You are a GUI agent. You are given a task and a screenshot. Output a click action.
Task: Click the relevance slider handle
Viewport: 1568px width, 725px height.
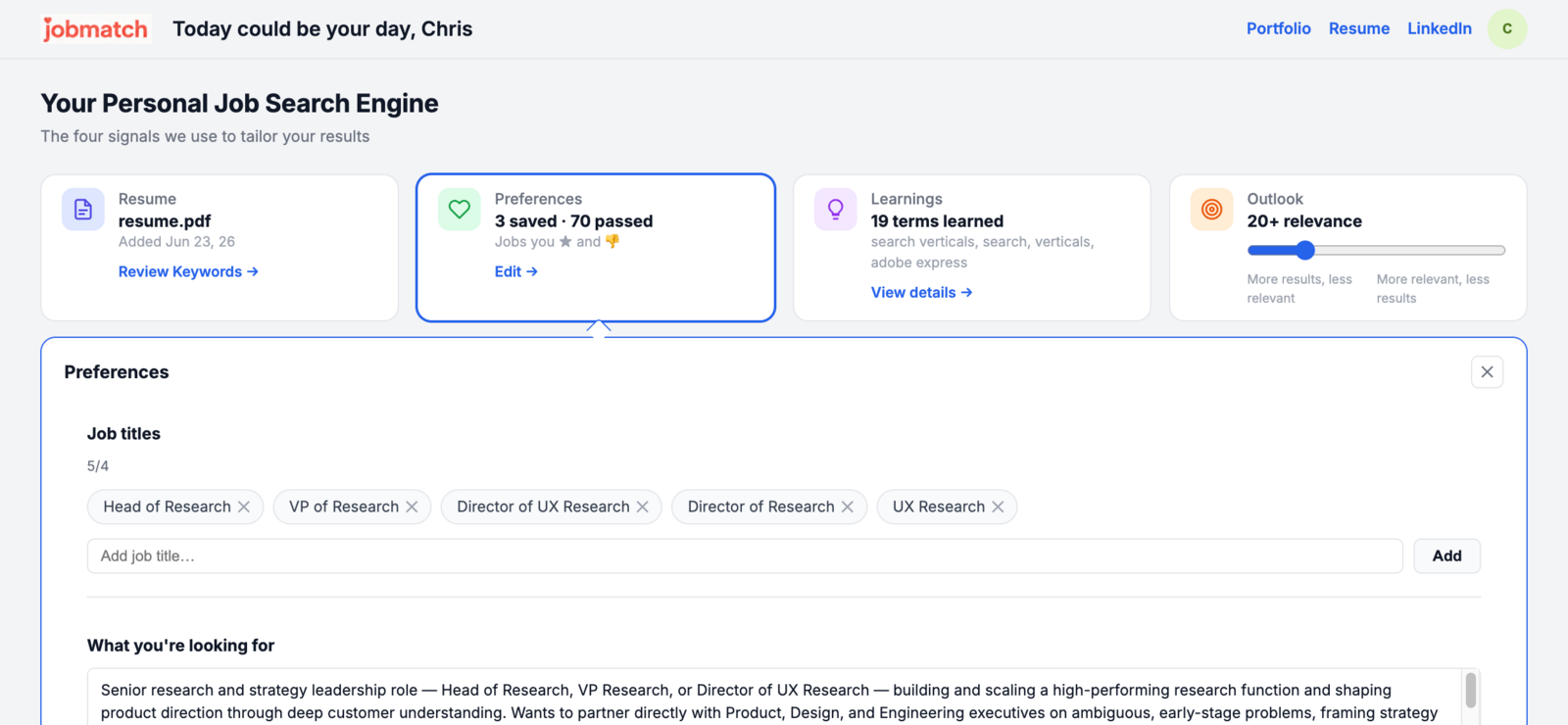tap(1304, 250)
